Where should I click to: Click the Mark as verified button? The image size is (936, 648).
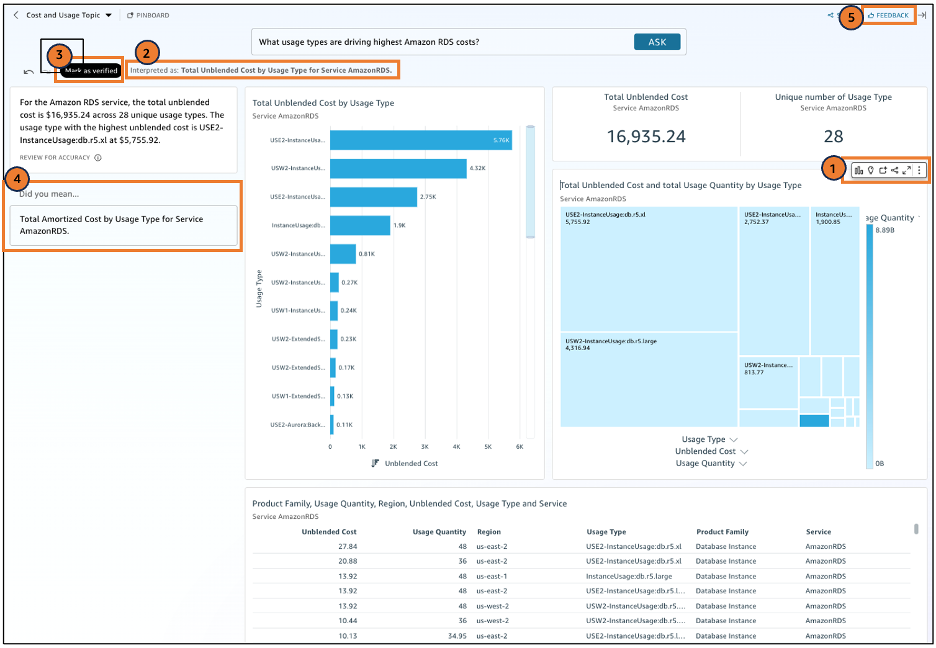click(89, 72)
